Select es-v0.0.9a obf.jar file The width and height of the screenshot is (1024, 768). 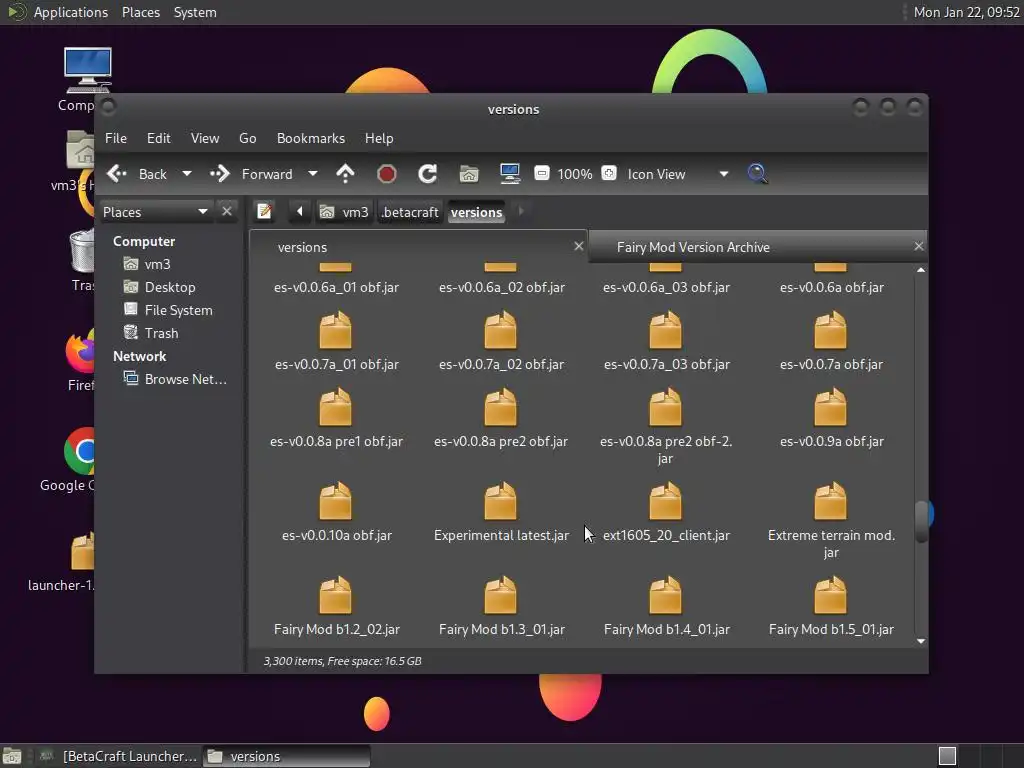pos(831,419)
